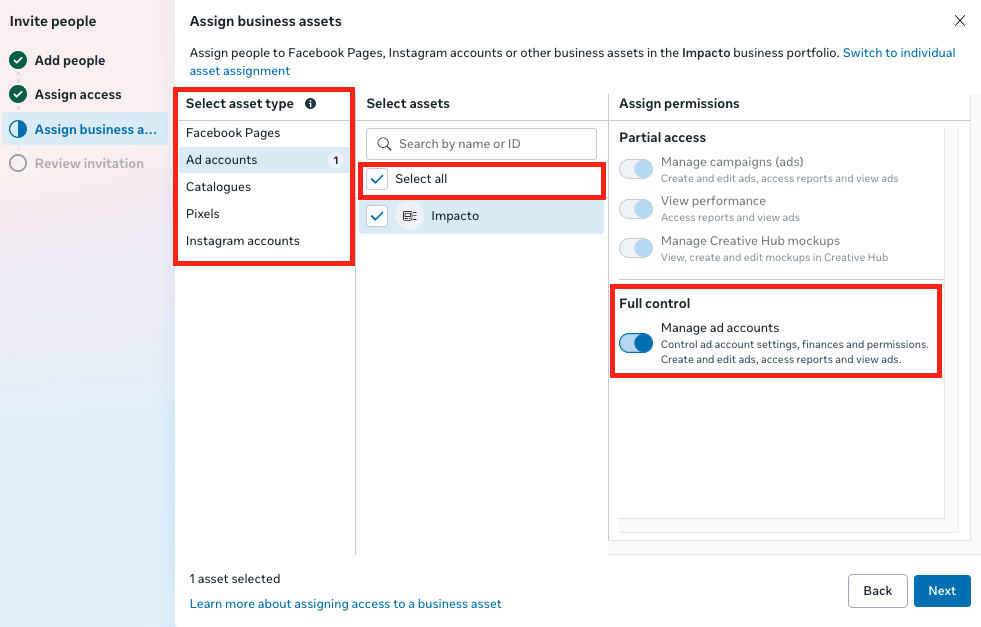Click the info icon beside Select asset type

pyautogui.click(x=310, y=104)
